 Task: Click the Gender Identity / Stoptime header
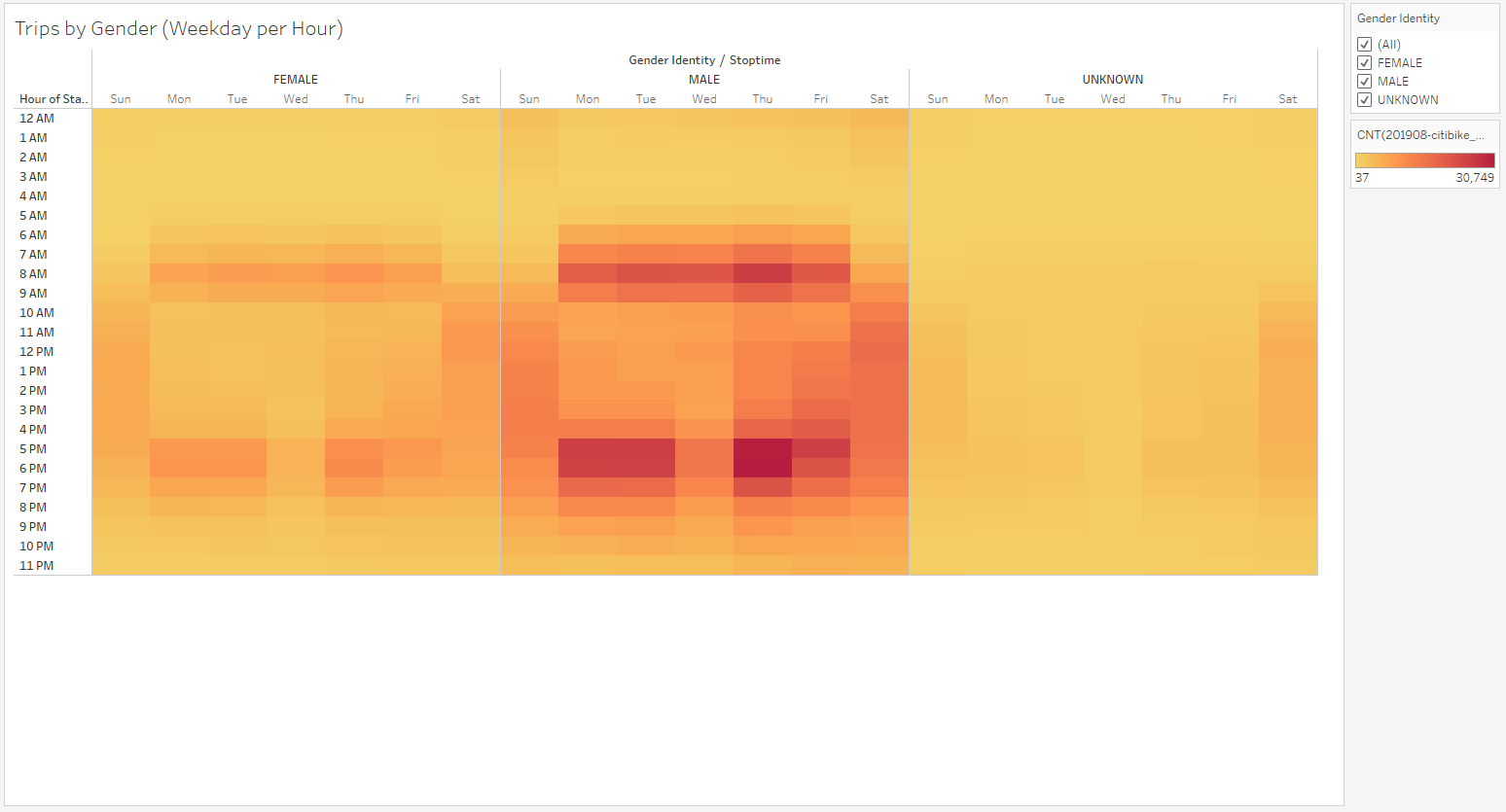pos(704,60)
